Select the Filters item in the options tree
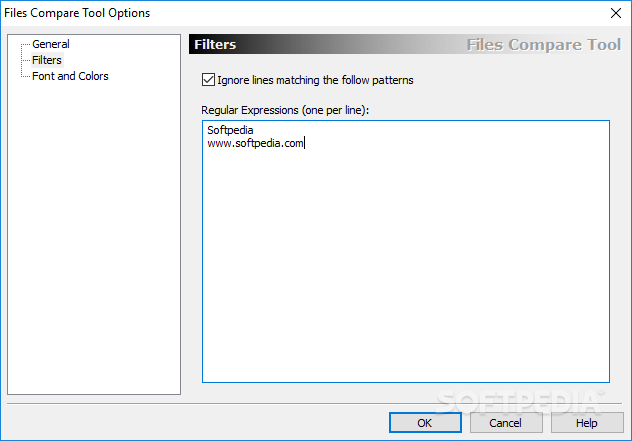 tap(47, 60)
